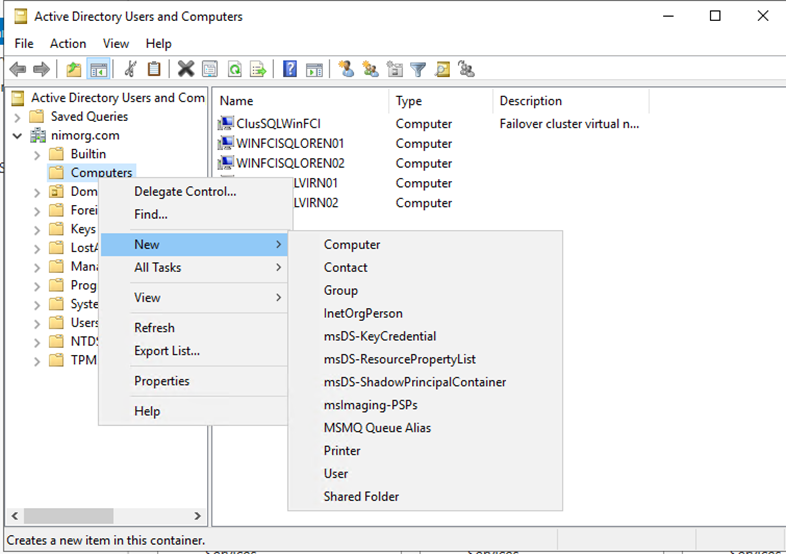Click the Create new group toolbar icon

tap(370, 69)
